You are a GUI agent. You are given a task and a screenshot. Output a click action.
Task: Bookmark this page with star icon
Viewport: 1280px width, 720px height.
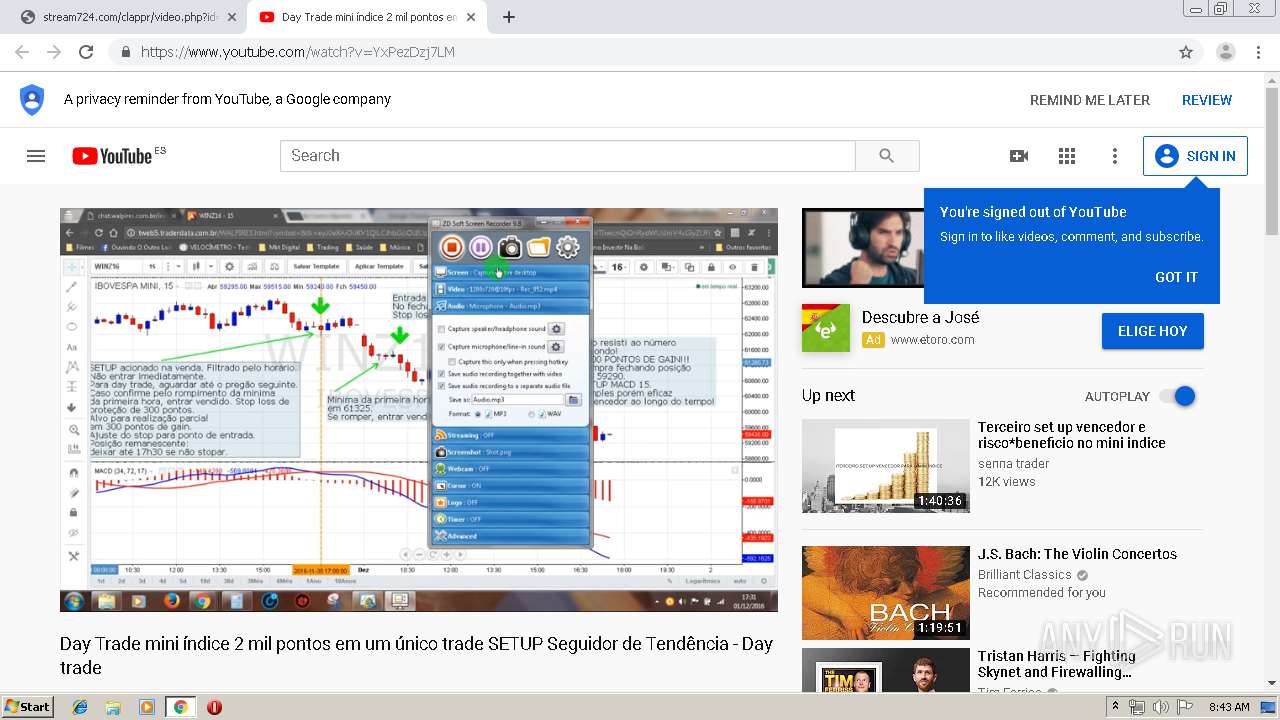1186,52
